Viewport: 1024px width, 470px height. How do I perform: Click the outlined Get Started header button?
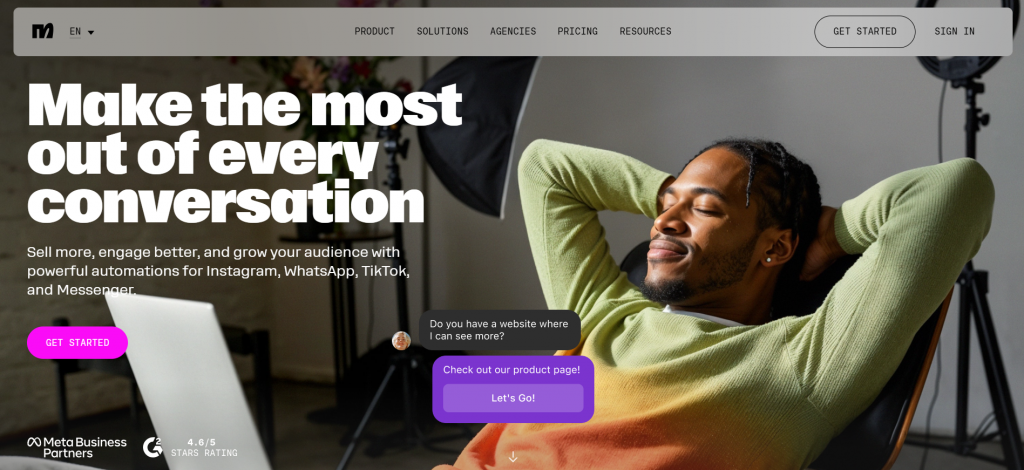(865, 31)
